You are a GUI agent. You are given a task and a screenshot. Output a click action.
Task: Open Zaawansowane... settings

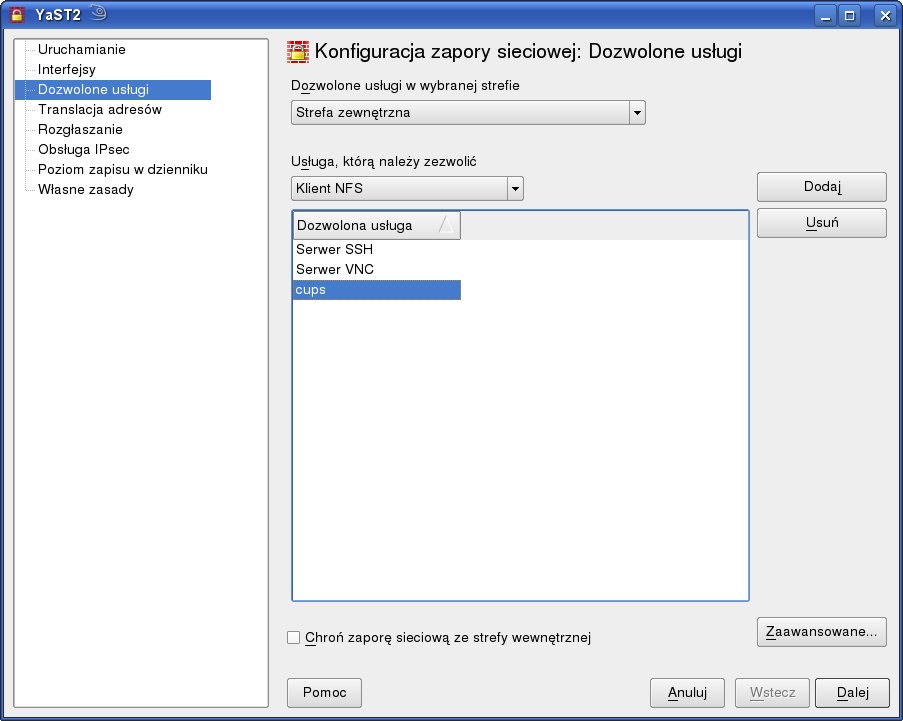coord(821,631)
